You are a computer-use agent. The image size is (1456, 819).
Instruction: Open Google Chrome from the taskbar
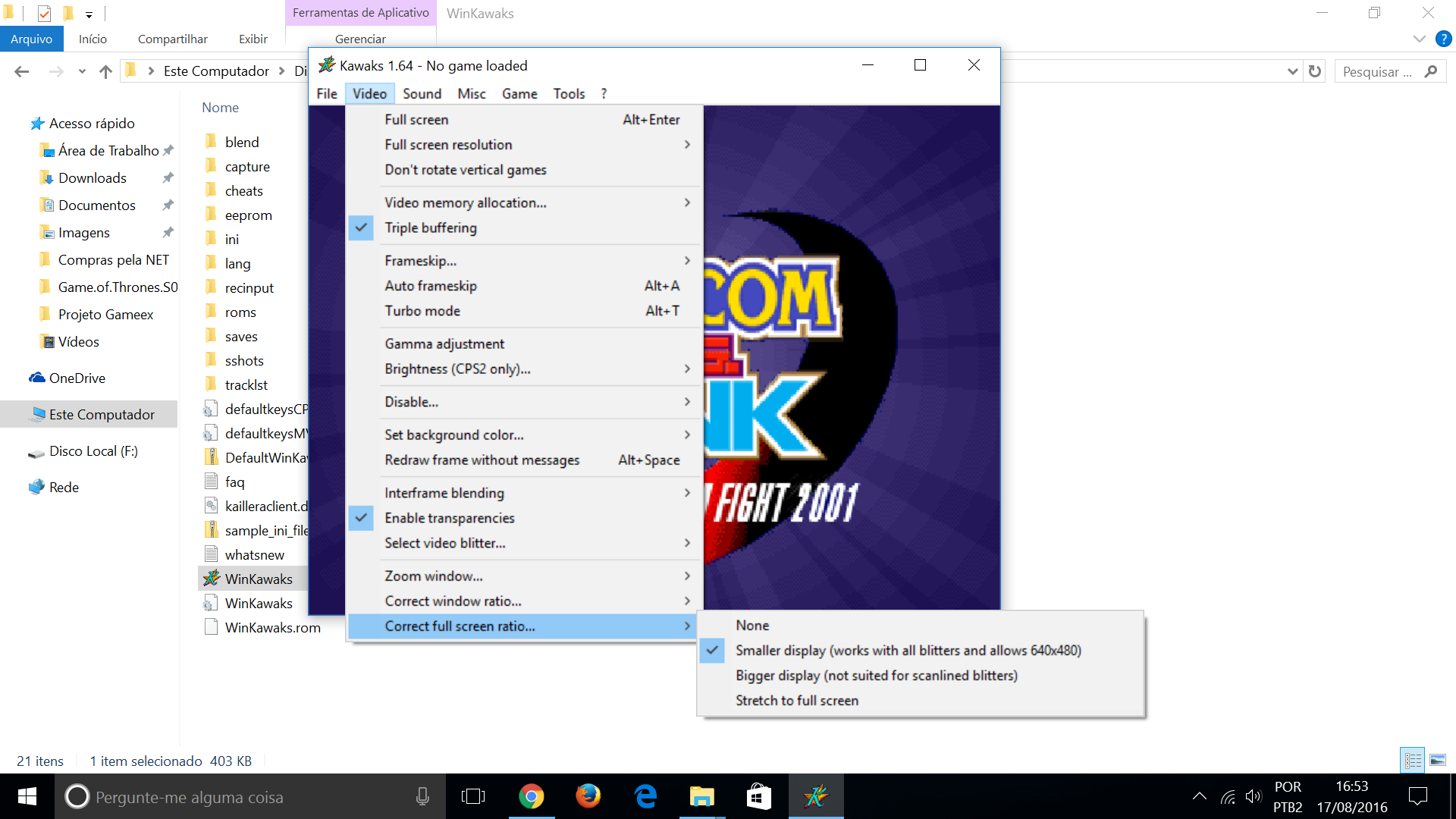point(531,796)
